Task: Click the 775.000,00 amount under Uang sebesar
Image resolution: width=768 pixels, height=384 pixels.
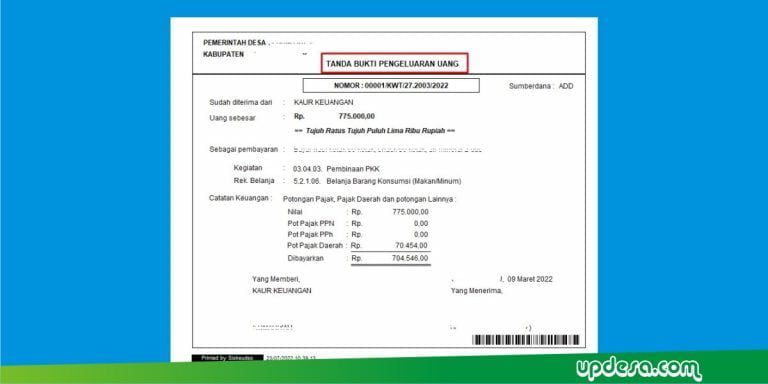Action: click(357, 116)
